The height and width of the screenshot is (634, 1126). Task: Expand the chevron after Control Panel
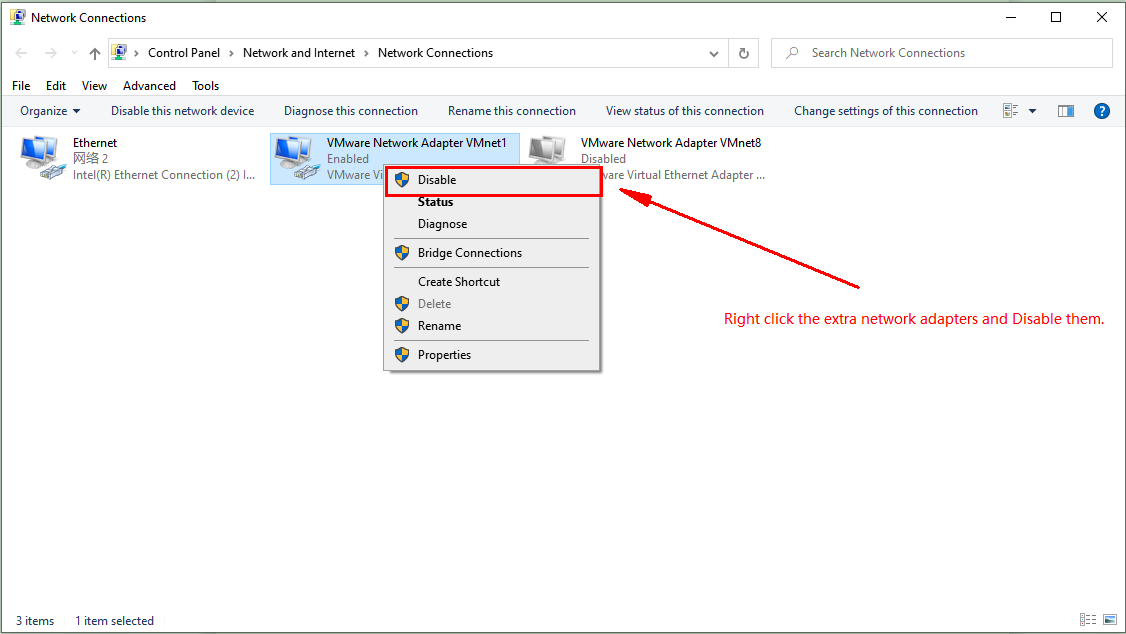(x=231, y=53)
